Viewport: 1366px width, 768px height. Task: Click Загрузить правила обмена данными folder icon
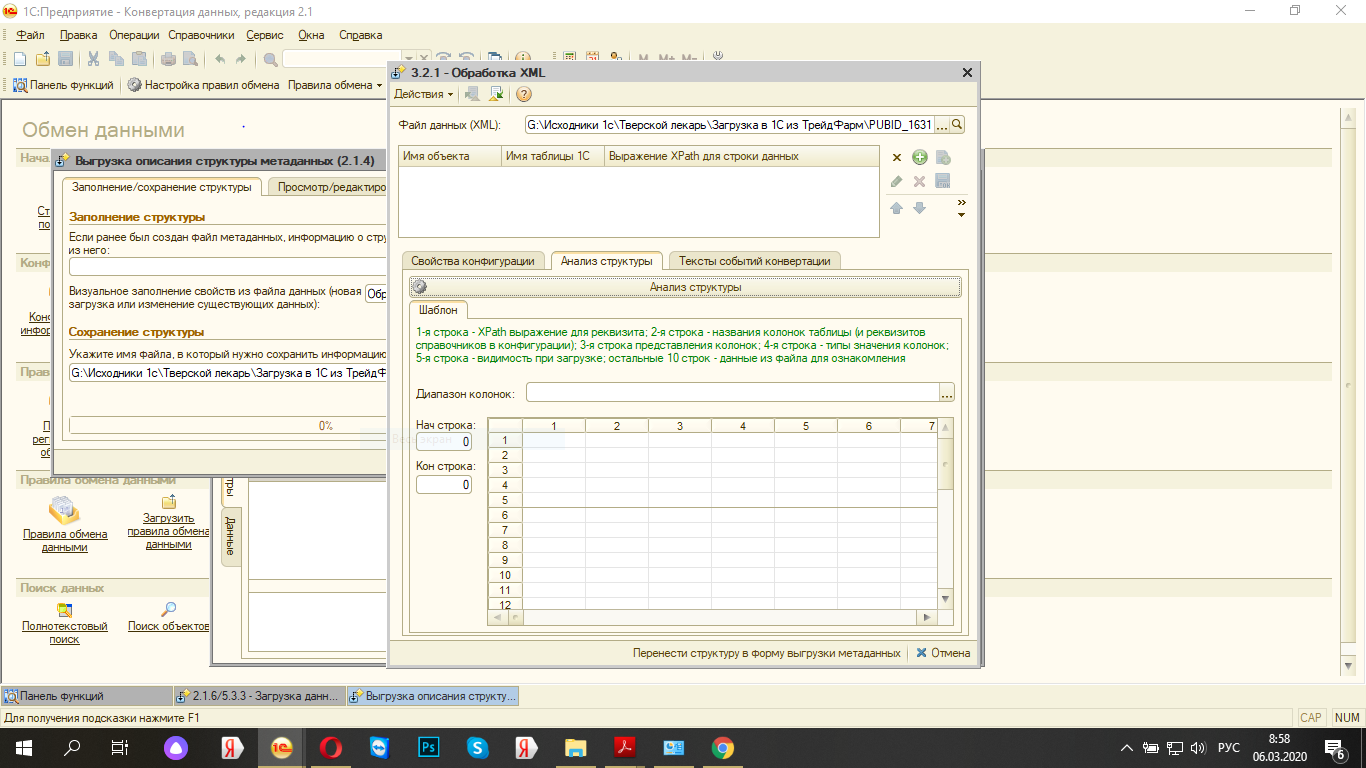coord(168,502)
